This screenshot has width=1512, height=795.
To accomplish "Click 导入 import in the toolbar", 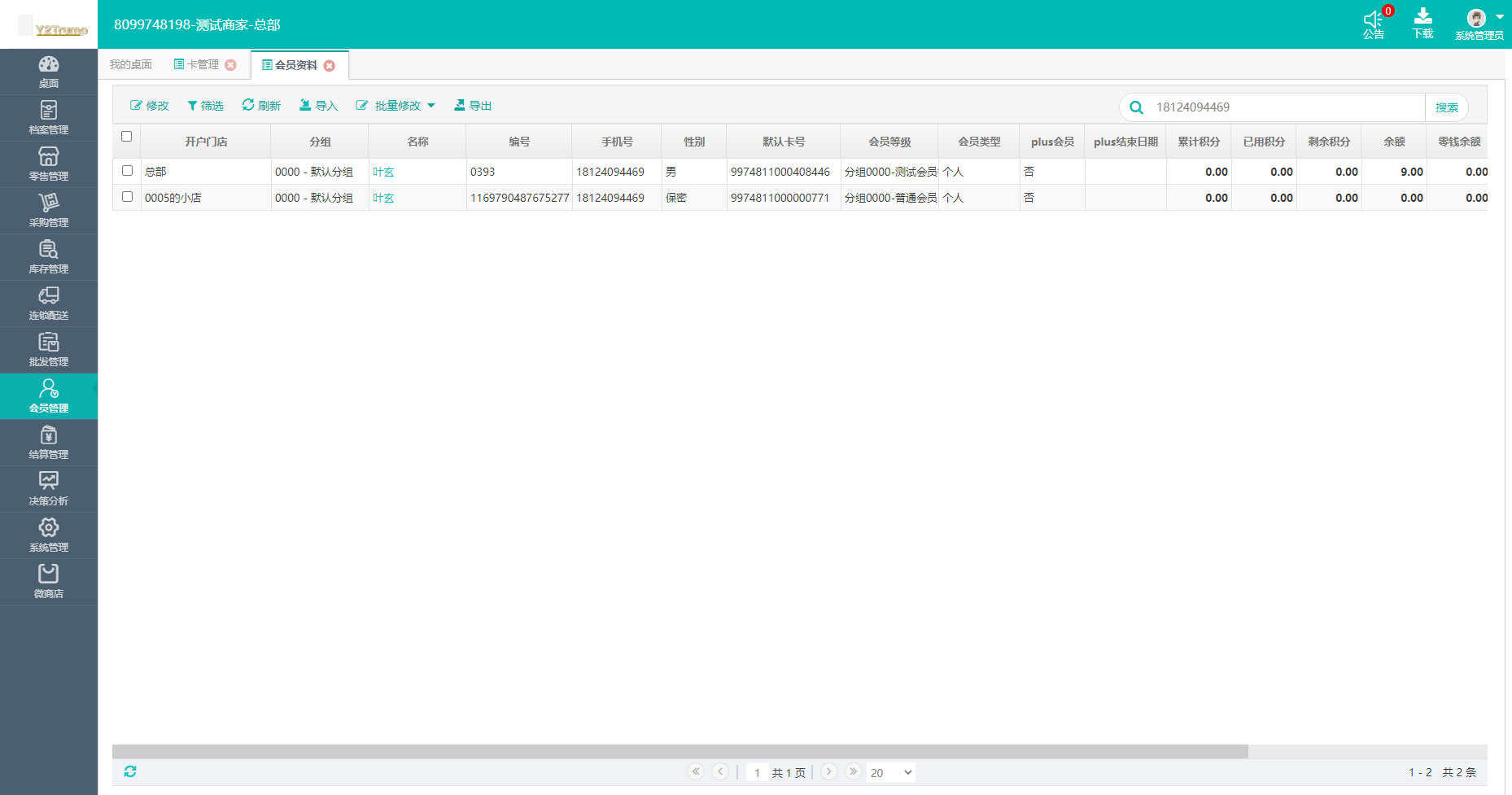I will click(318, 106).
